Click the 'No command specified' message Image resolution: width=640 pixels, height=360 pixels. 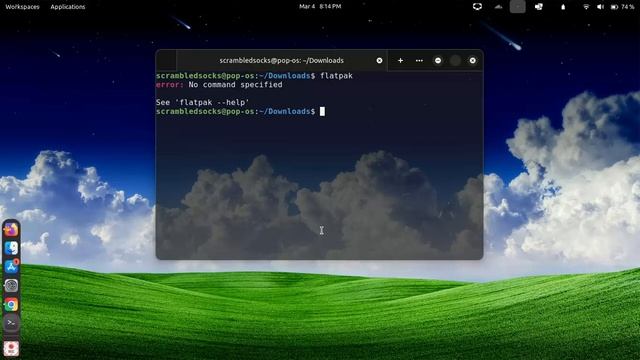click(x=236, y=84)
